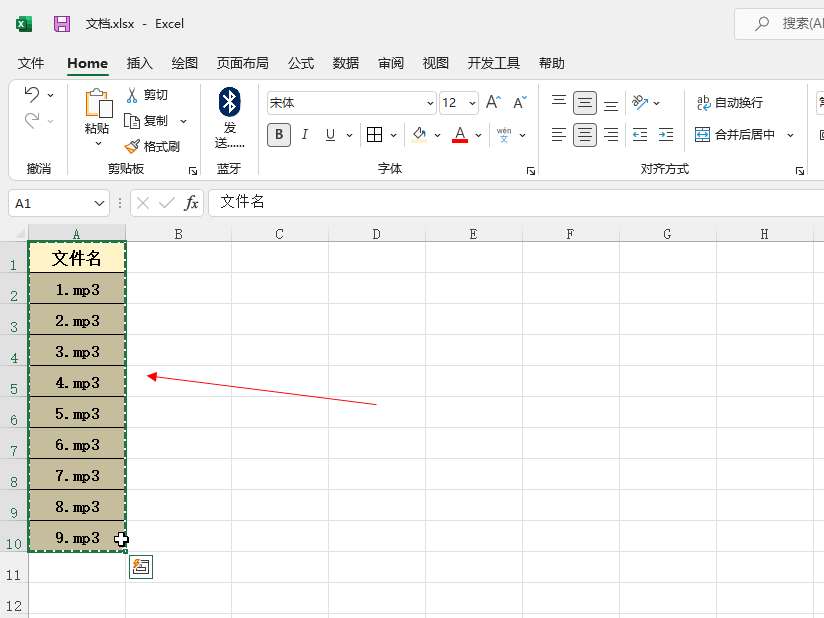
Task: Apply cell borders icon
Action: click(x=374, y=135)
